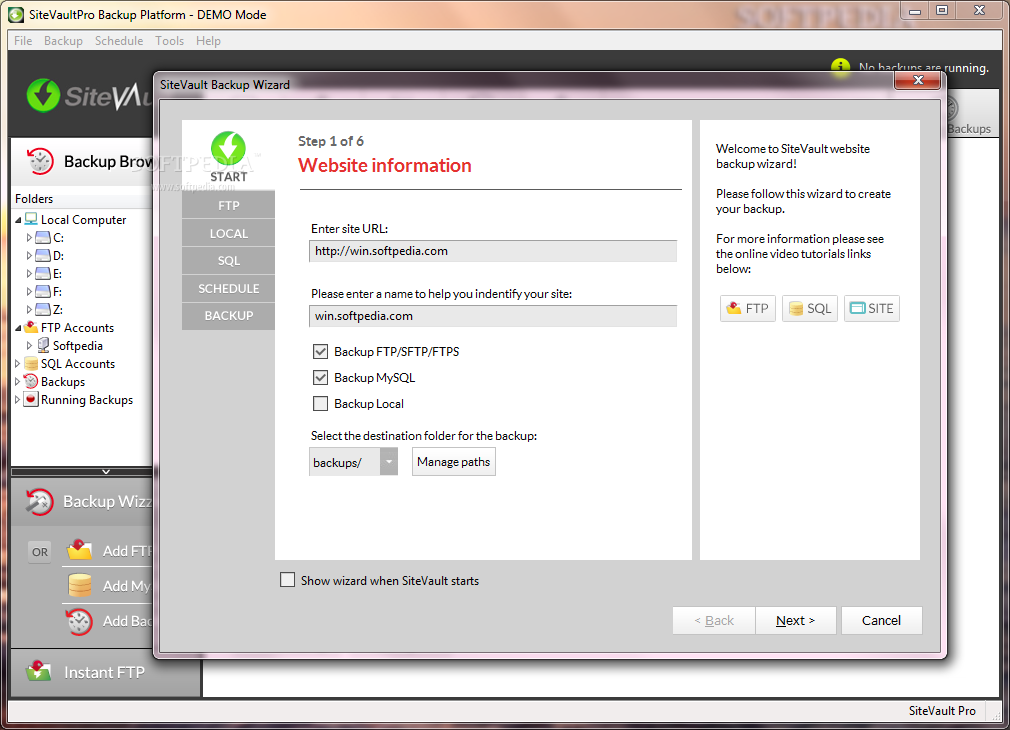Image resolution: width=1010 pixels, height=730 pixels.
Task: Select the F: drive icon
Action: (x=43, y=292)
